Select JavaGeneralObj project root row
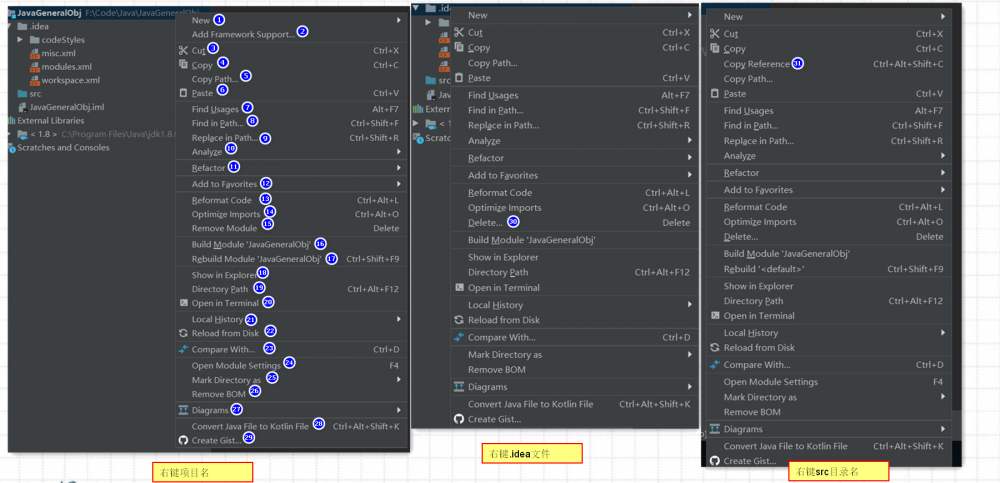 (91, 13)
